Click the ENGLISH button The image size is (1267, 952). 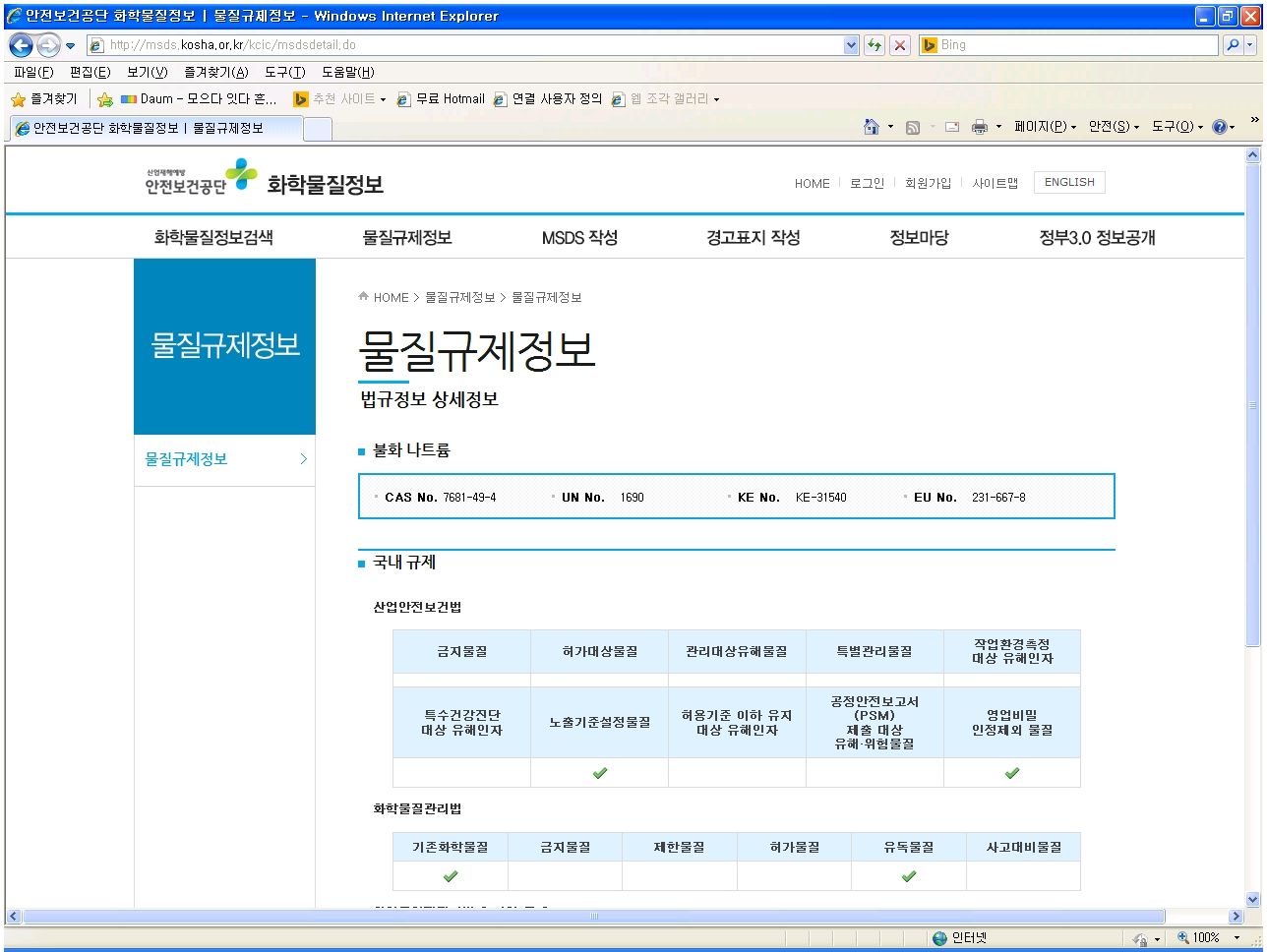coord(1069,182)
